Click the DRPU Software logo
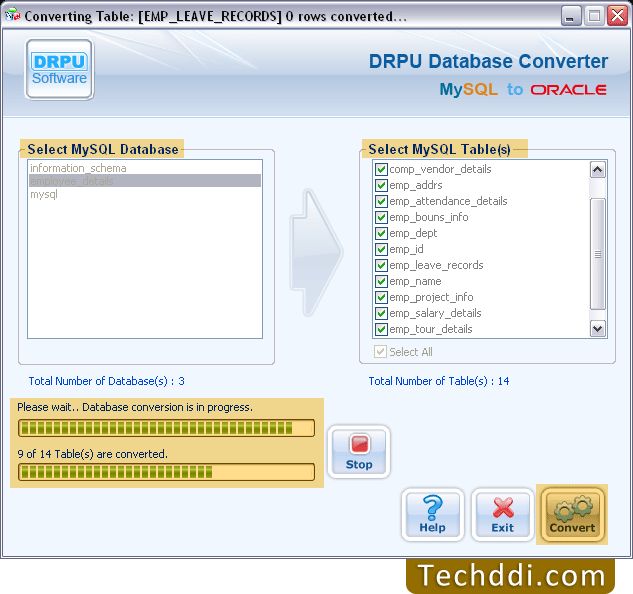 [59, 69]
